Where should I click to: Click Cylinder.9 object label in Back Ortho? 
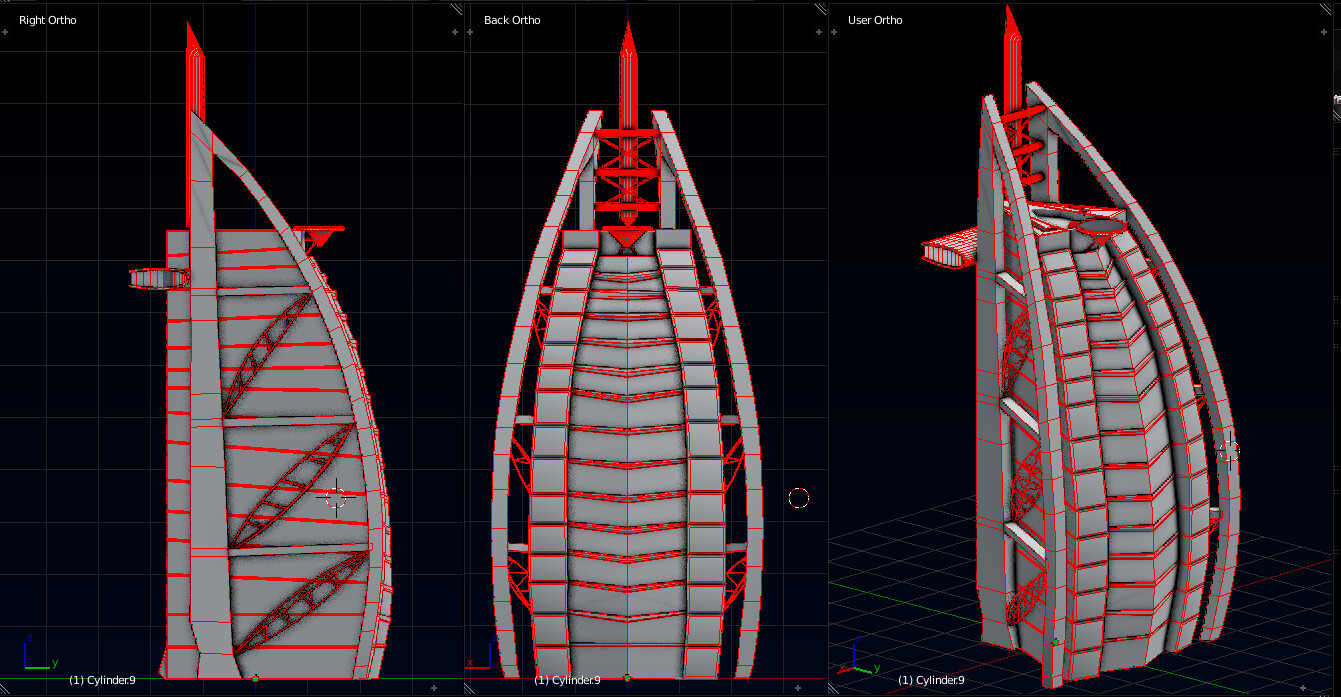(x=567, y=680)
